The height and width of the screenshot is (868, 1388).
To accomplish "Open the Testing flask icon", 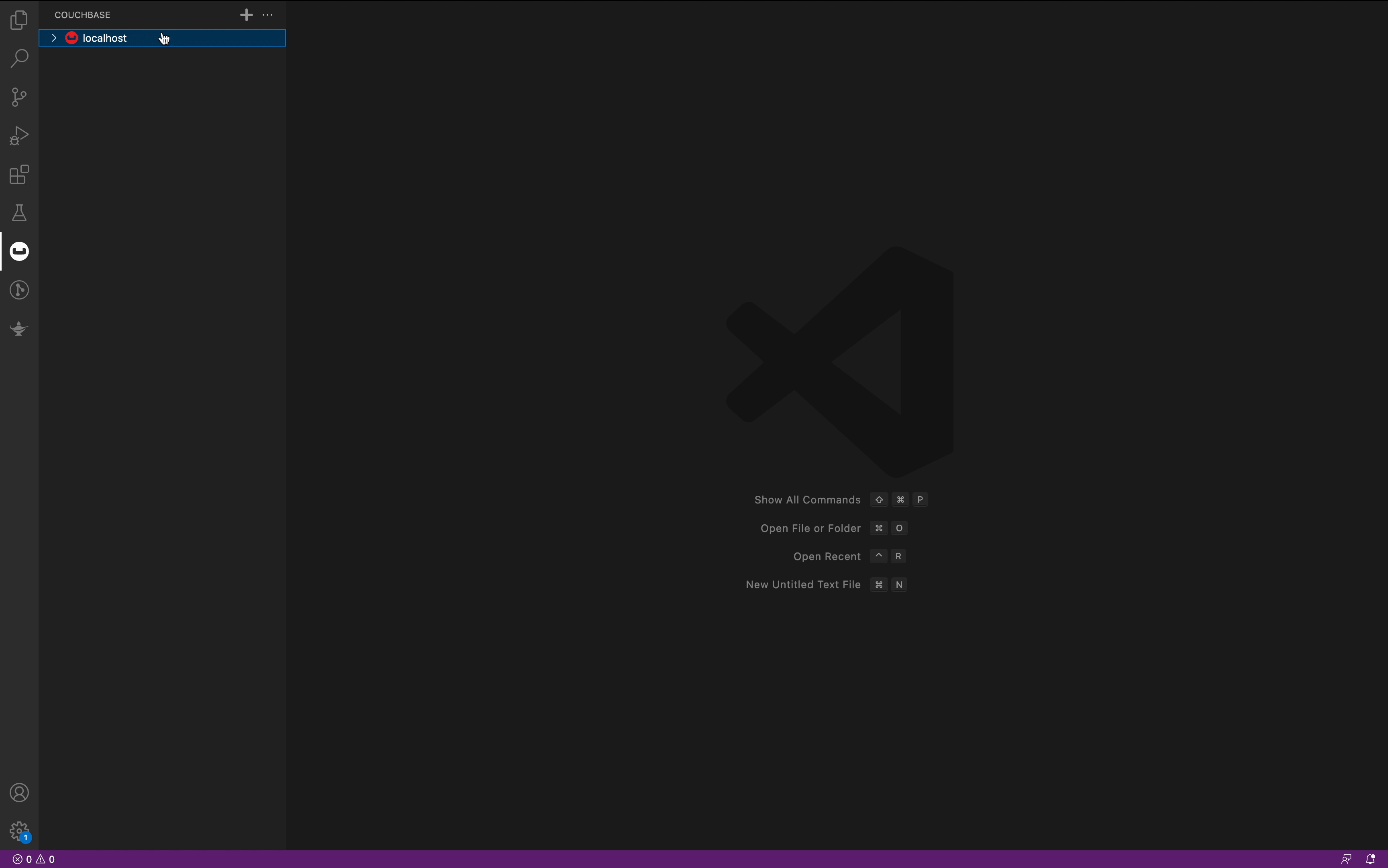I will point(19,213).
